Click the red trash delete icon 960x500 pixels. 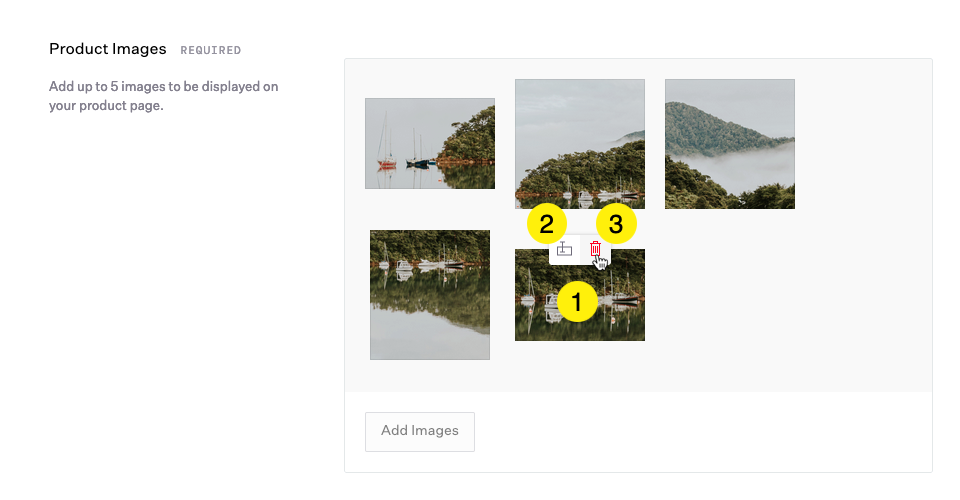[595, 250]
